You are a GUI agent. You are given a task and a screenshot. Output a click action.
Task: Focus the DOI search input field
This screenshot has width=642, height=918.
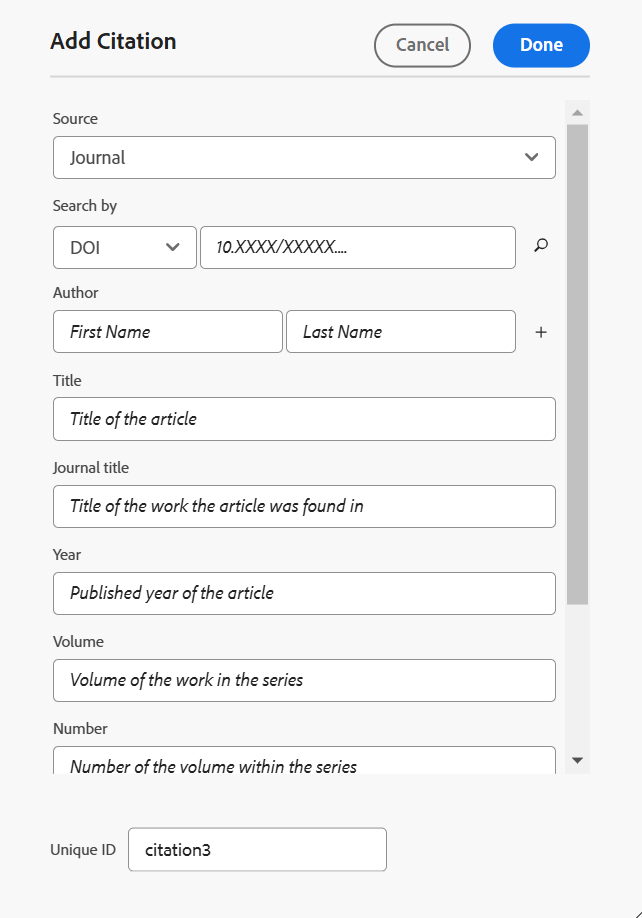pyautogui.click(x=357, y=247)
